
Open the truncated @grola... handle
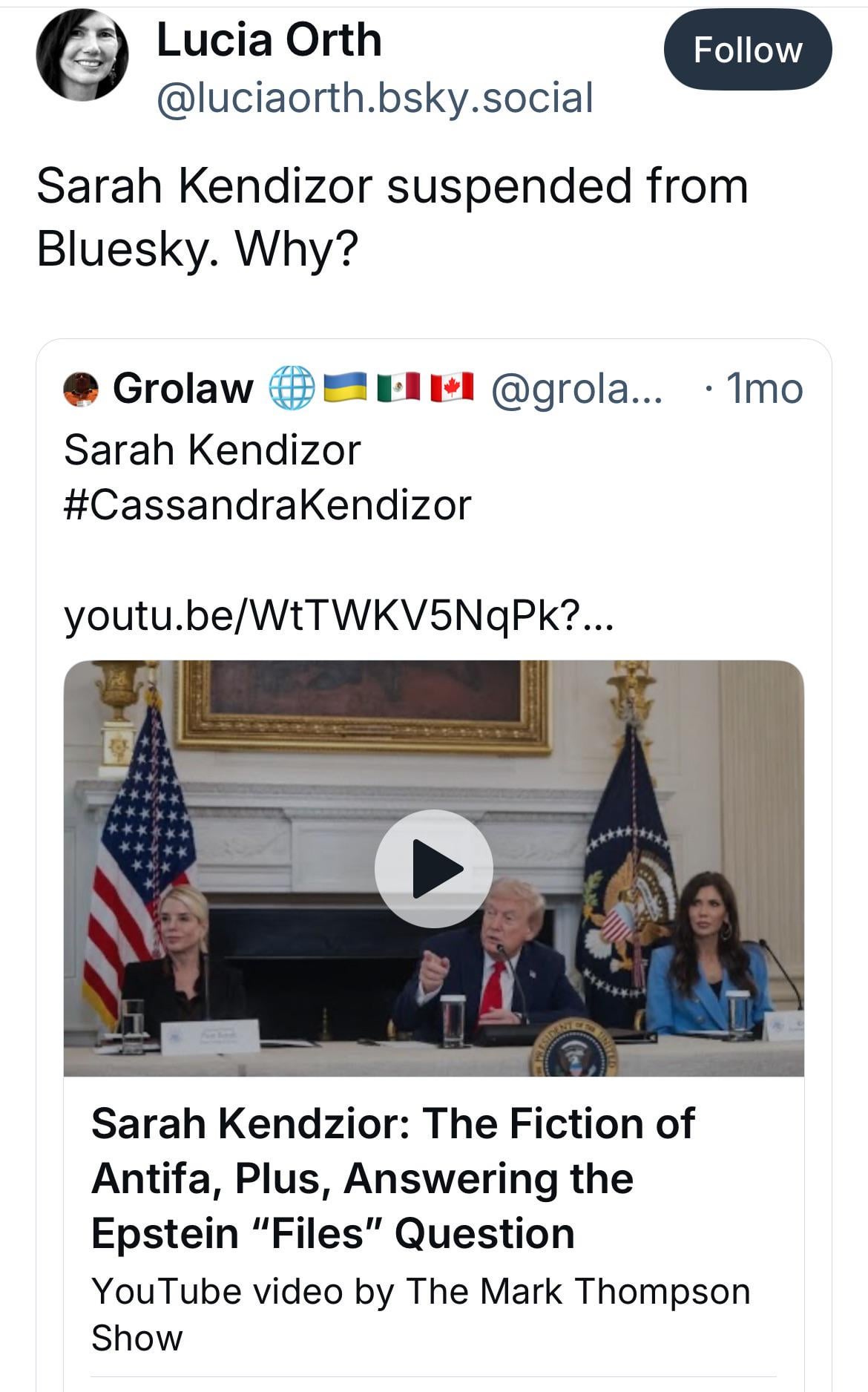(x=576, y=388)
